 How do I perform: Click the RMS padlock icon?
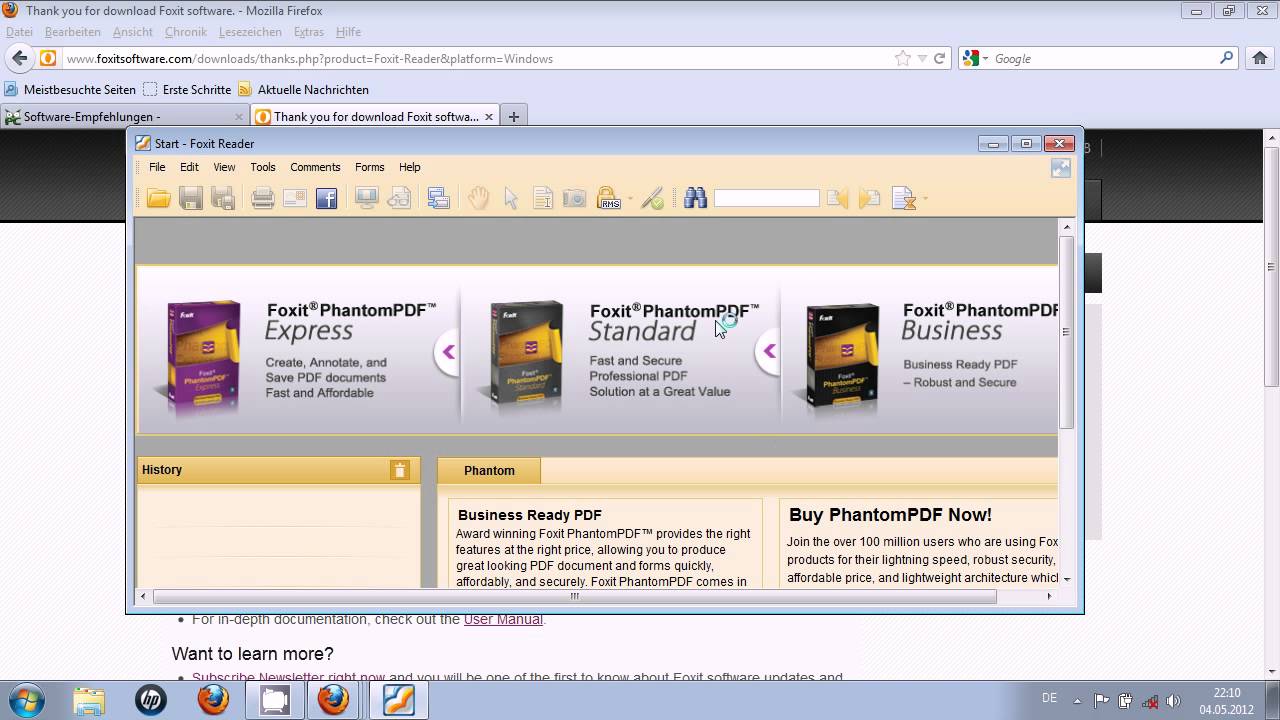[608, 198]
